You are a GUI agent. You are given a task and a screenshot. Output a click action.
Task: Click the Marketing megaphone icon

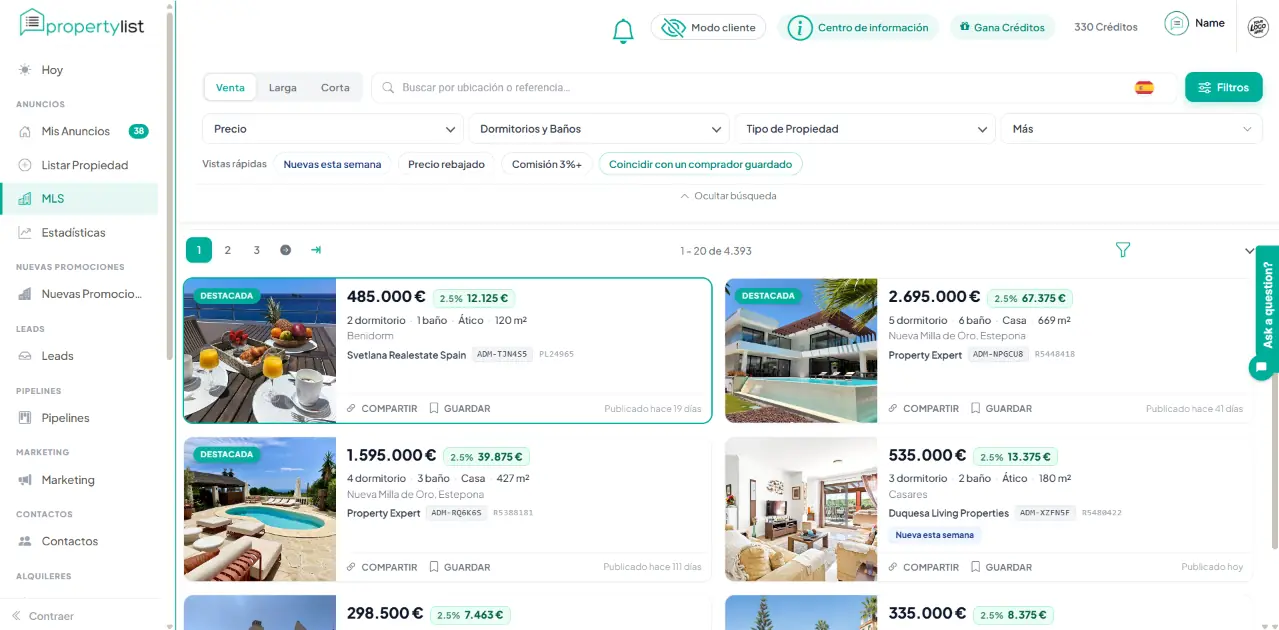[x=25, y=480]
